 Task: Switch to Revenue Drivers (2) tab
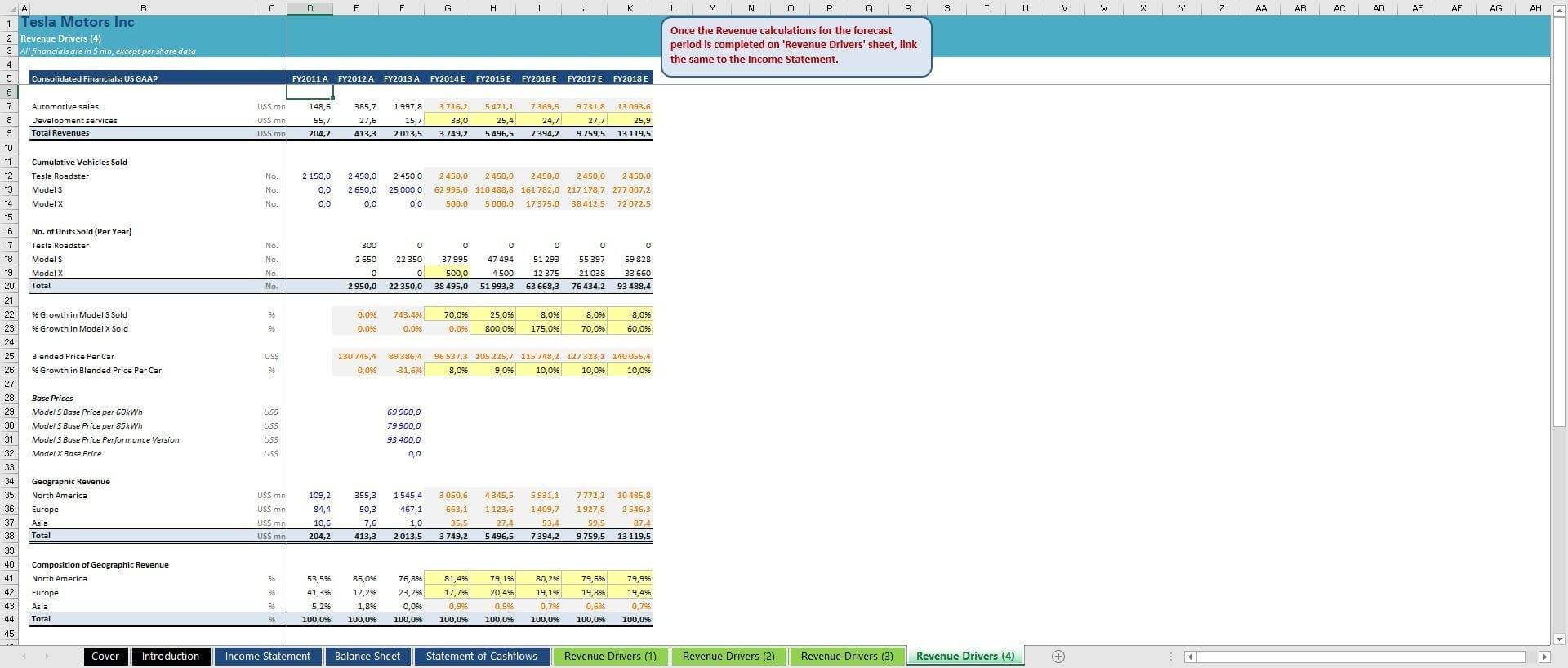pyautogui.click(x=728, y=657)
